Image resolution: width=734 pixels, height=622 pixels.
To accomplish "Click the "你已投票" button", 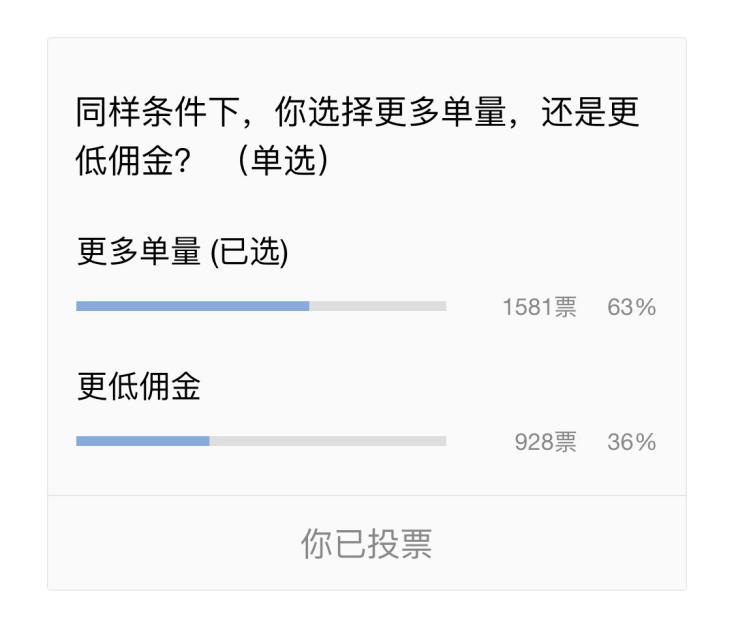I will [x=366, y=544].
